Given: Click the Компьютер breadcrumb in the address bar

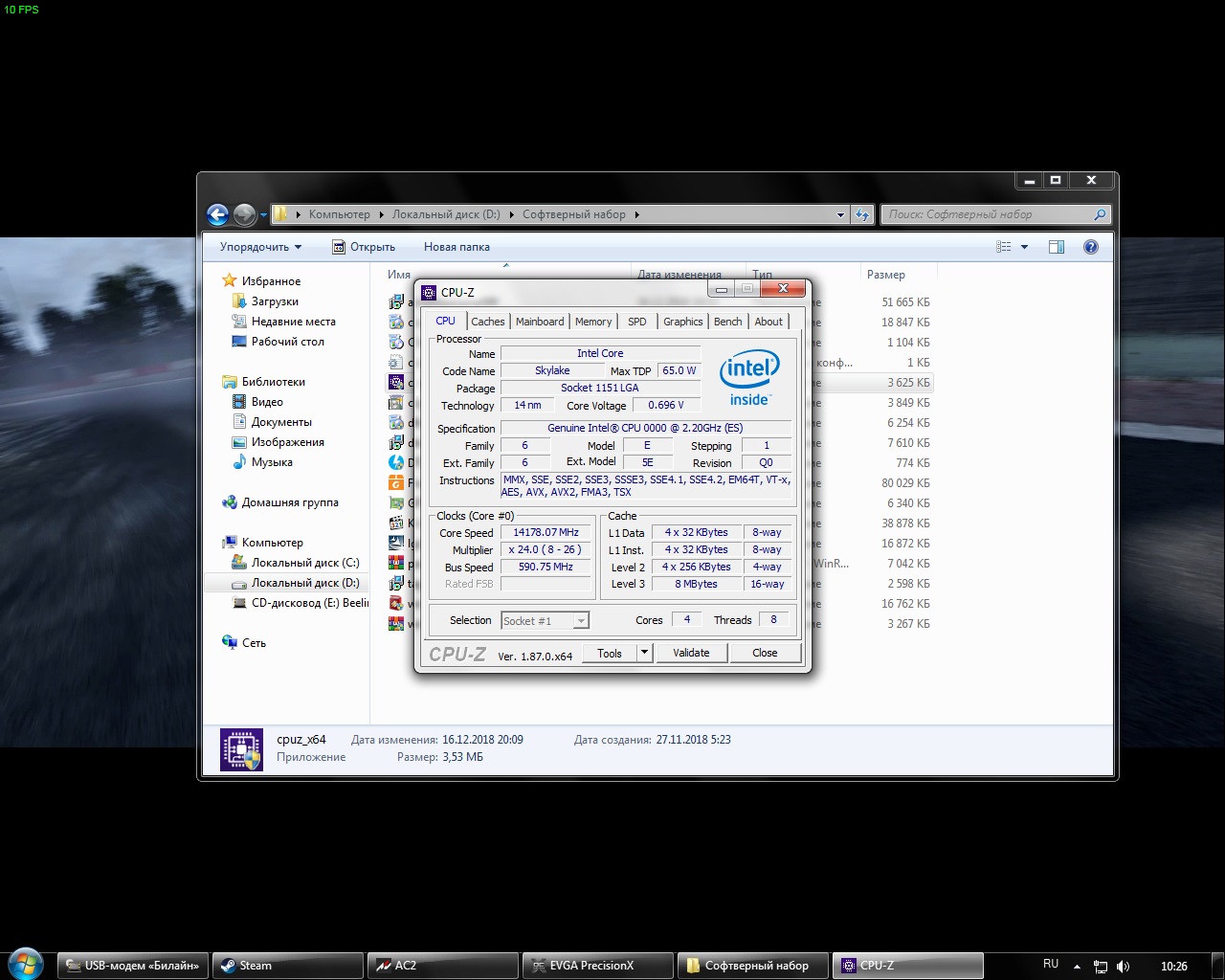Looking at the screenshot, I should tap(339, 214).
